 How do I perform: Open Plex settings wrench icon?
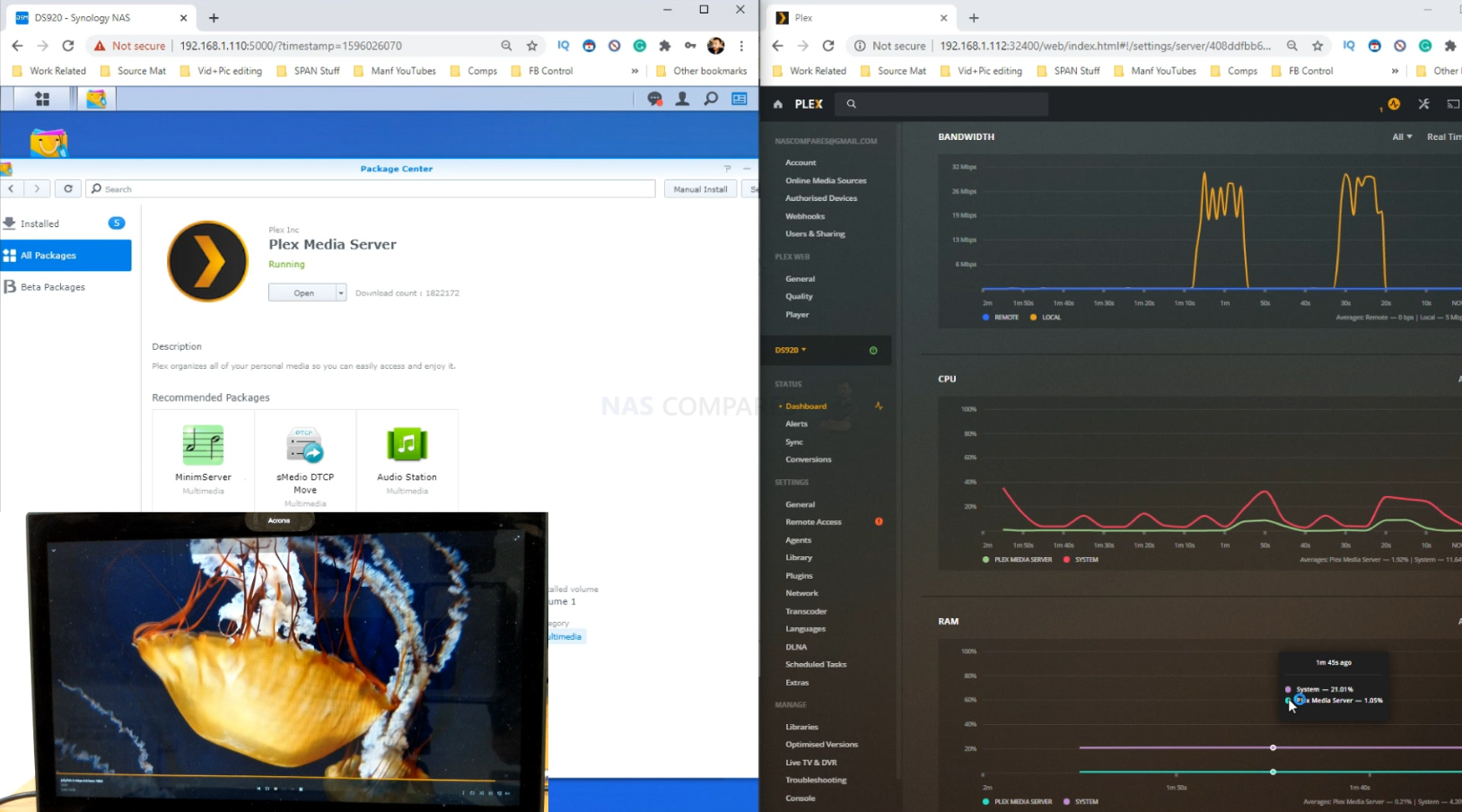click(x=1423, y=104)
